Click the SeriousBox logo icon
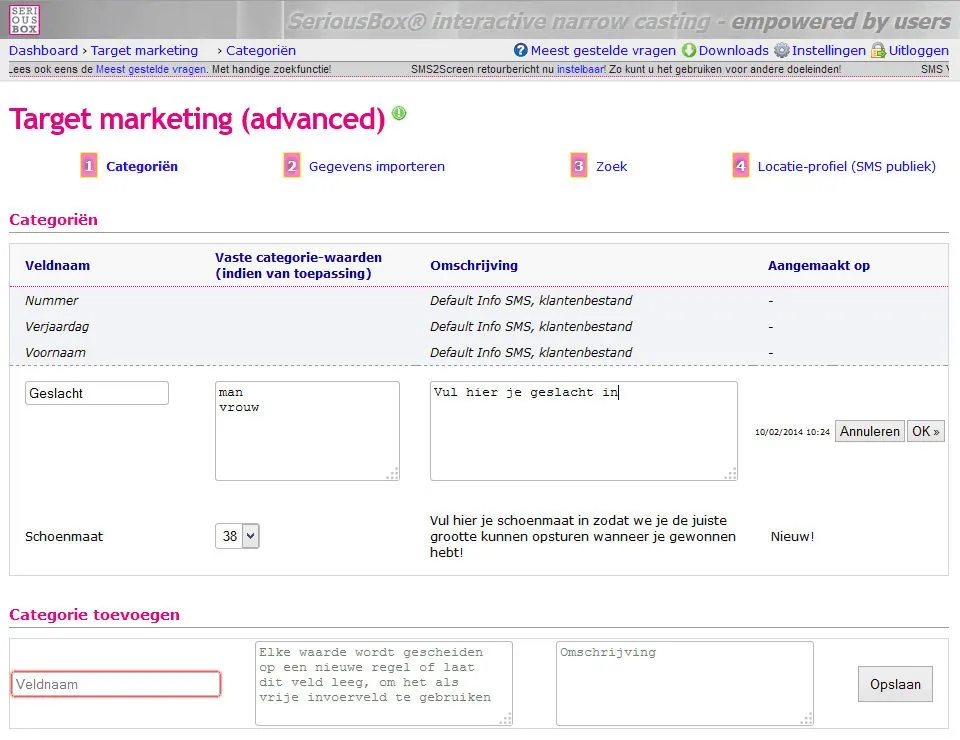The height and width of the screenshot is (740, 960). coord(24,20)
